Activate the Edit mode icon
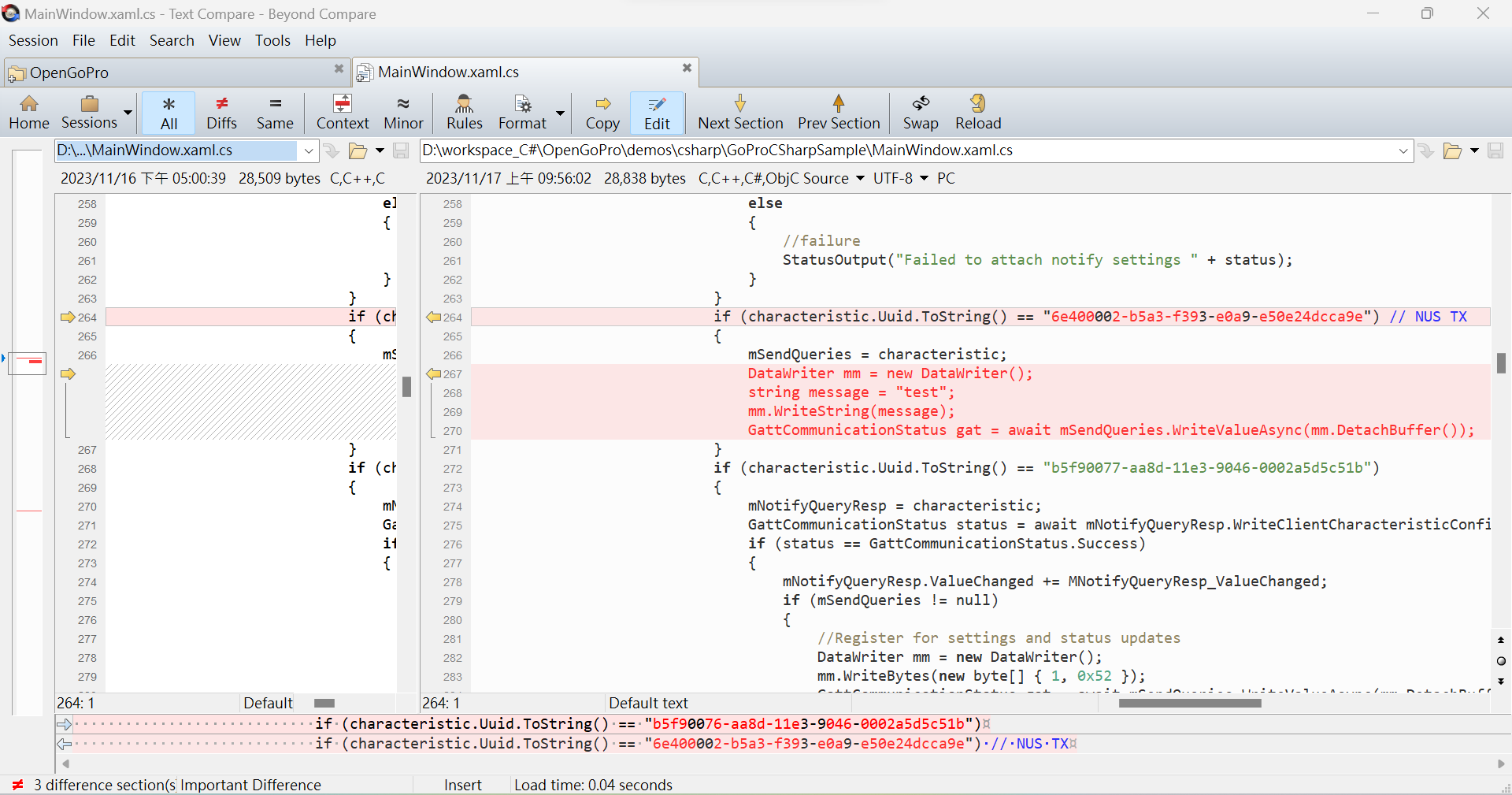This screenshot has width=1512, height=795. [656, 112]
